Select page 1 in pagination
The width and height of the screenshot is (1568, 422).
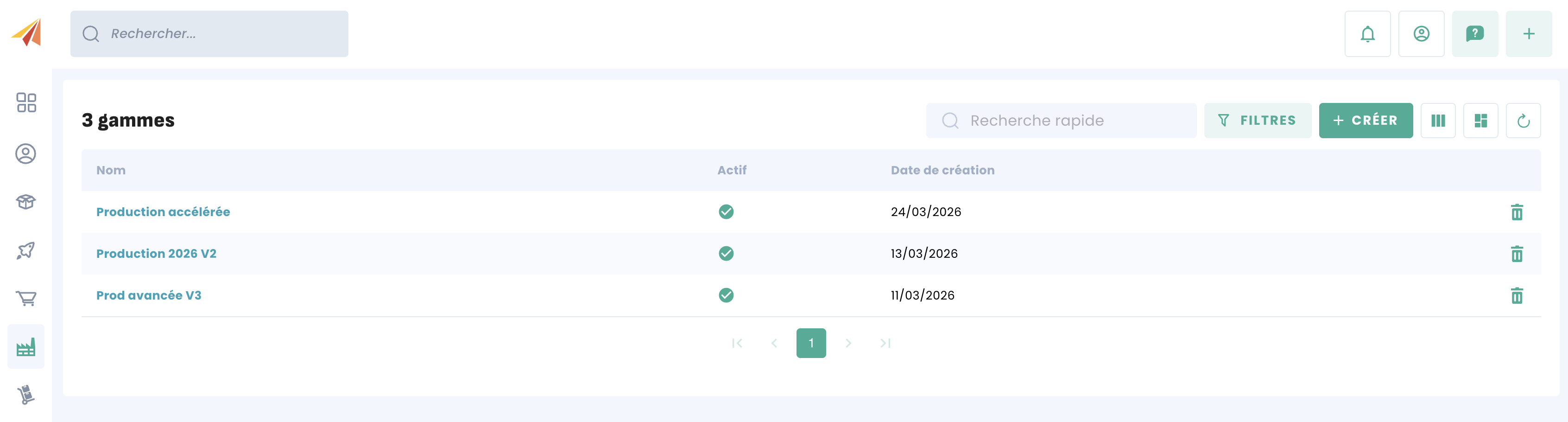811,344
